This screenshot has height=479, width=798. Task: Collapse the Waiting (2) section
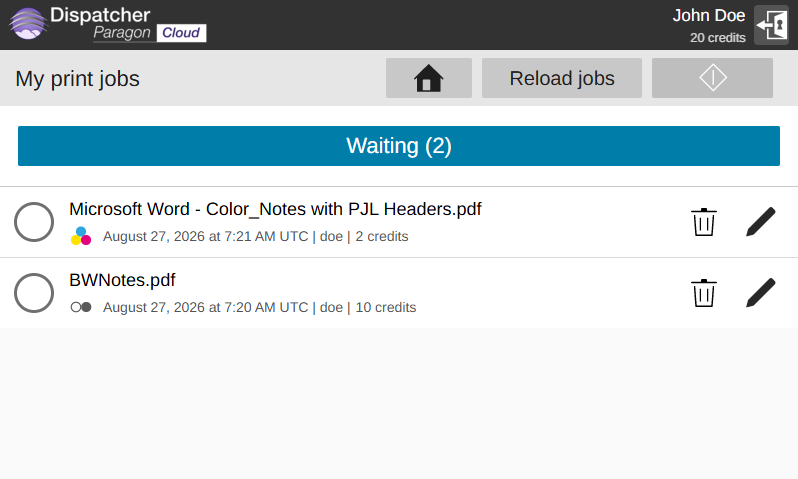coord(398,146)
